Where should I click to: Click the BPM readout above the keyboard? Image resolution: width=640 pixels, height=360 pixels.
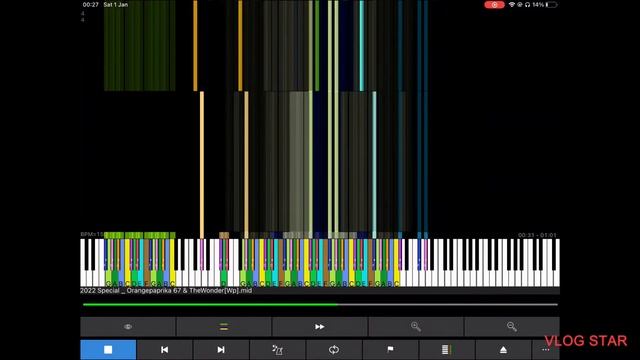pos(92,235)
